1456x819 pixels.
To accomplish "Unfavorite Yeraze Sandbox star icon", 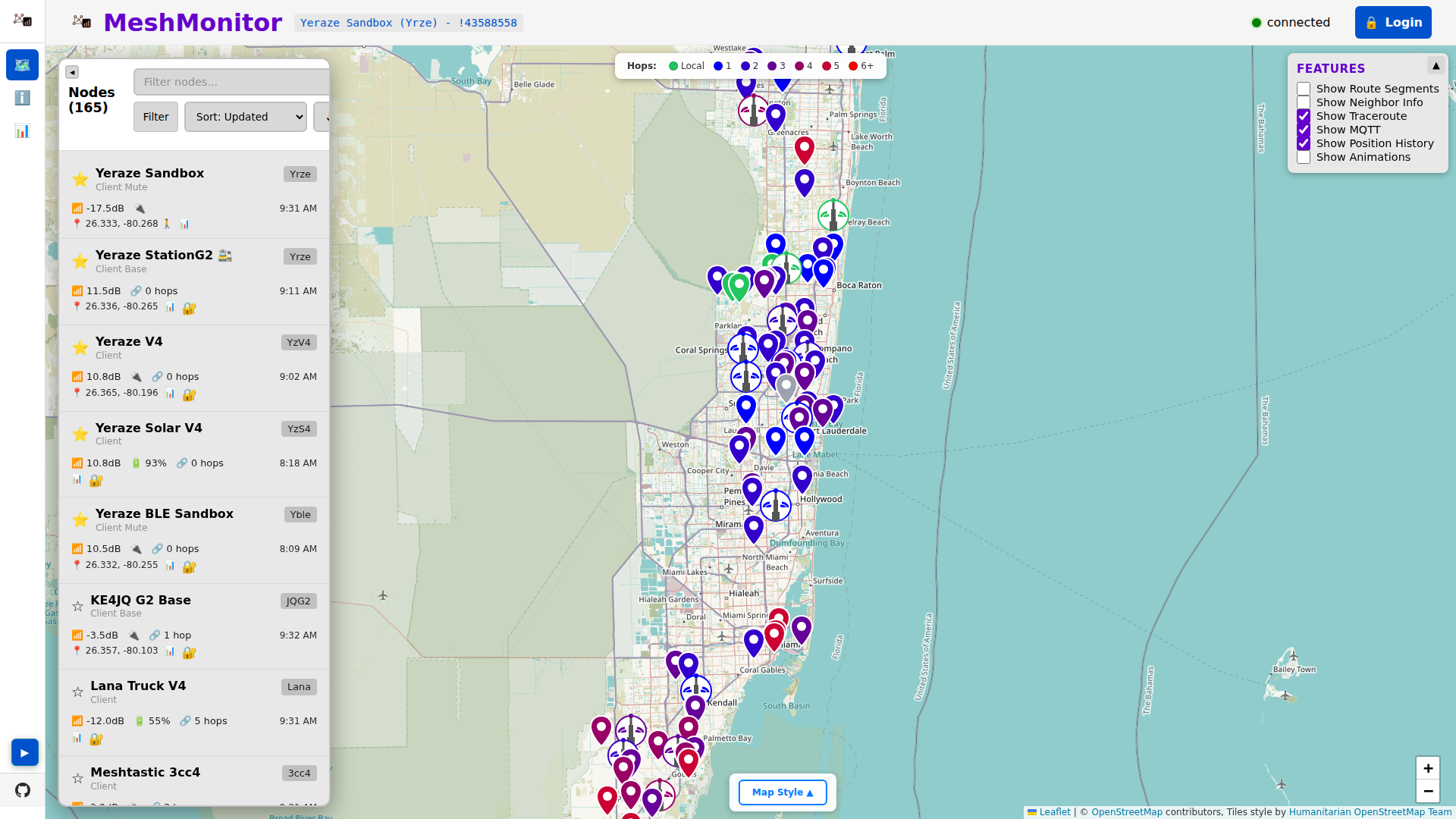I will tap(80, 179).
